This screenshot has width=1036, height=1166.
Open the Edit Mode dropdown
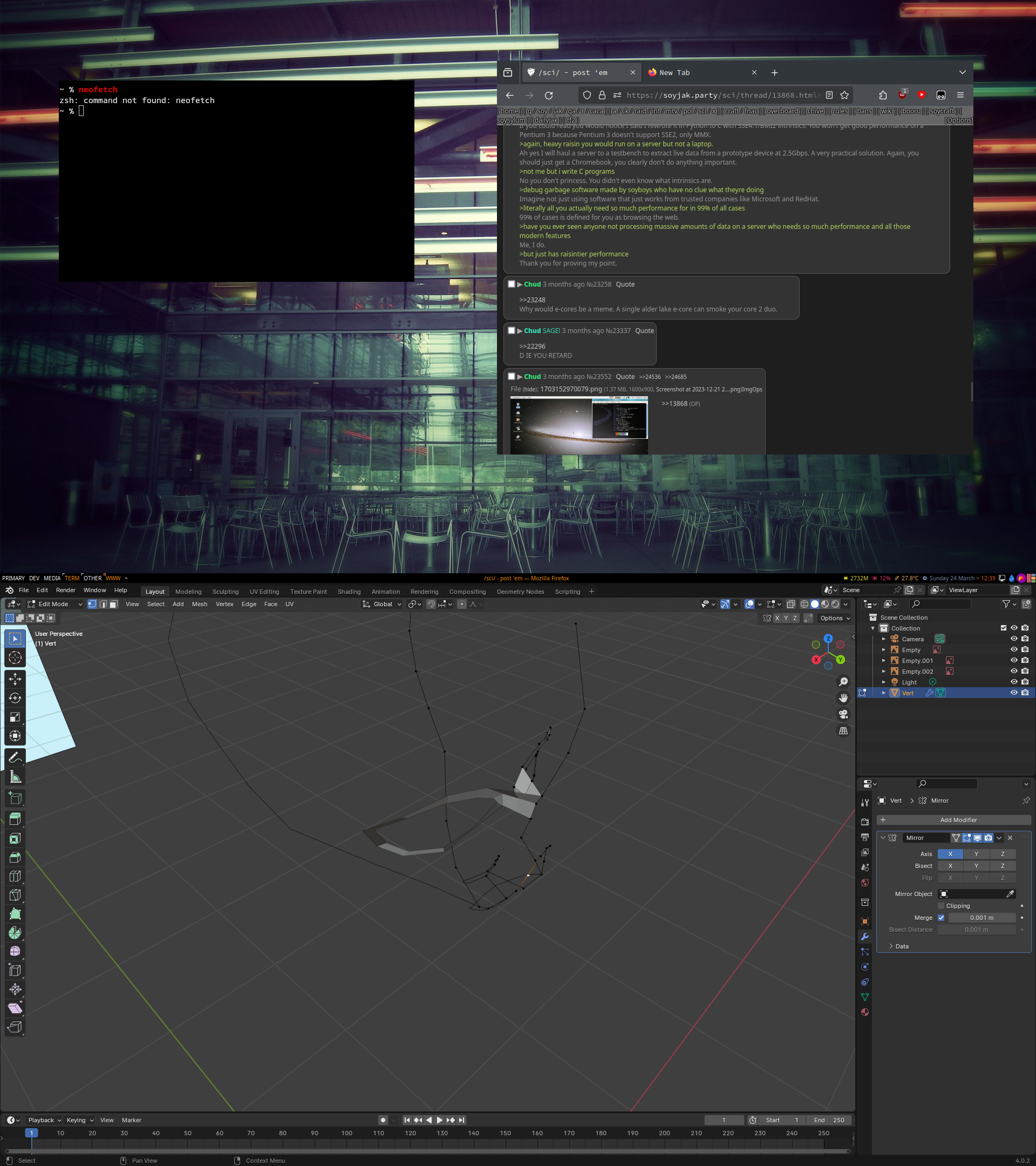click(54, 604)
